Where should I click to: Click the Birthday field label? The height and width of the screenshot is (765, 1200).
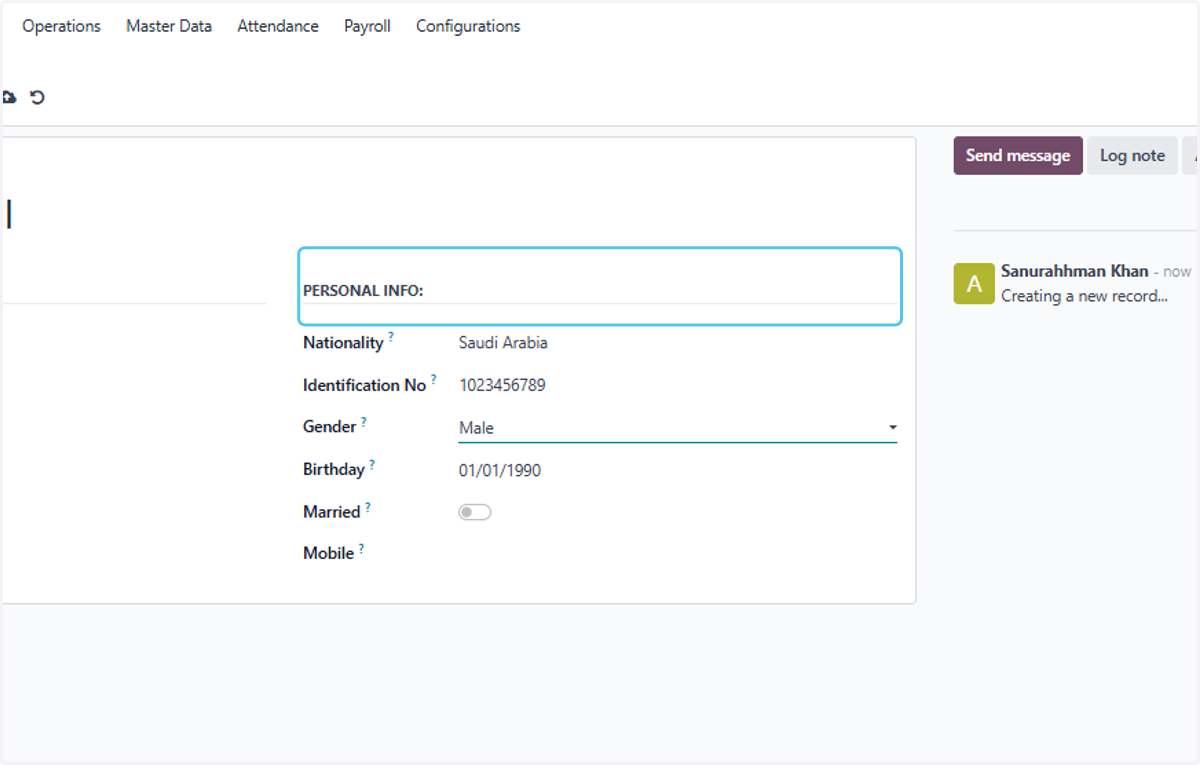[333, 469]
